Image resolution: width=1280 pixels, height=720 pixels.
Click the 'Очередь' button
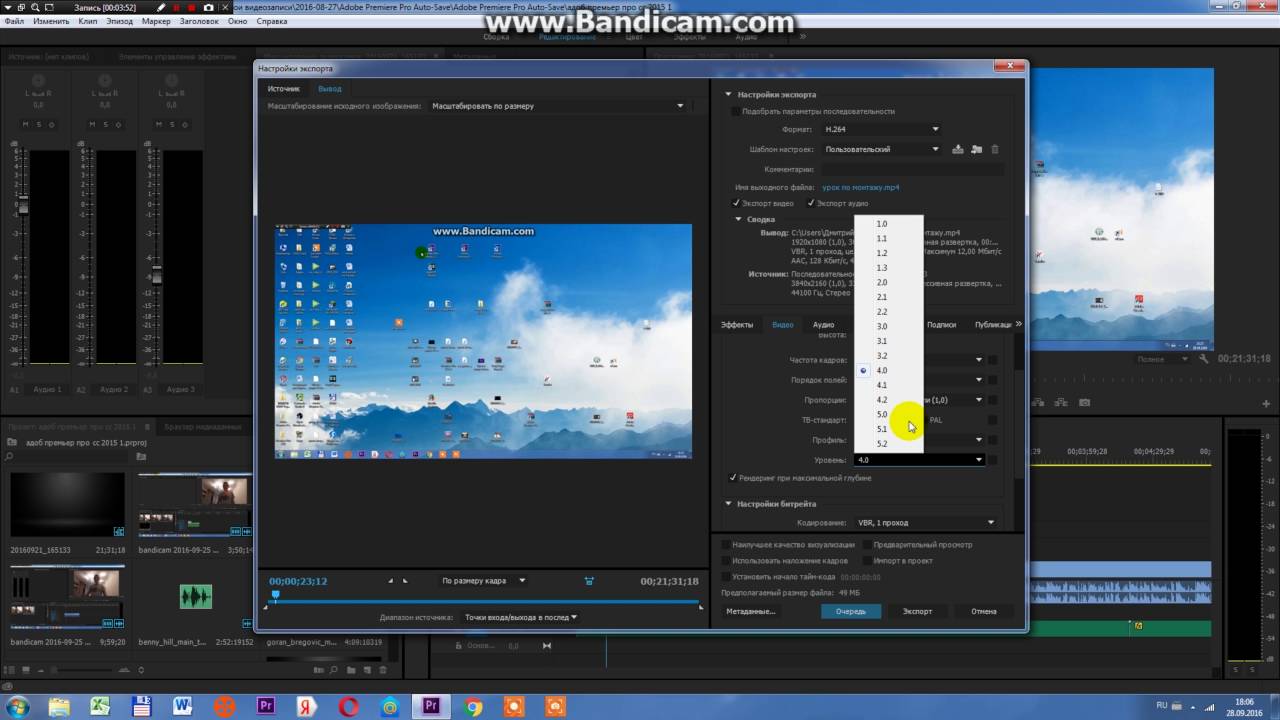tap(851, 611)
